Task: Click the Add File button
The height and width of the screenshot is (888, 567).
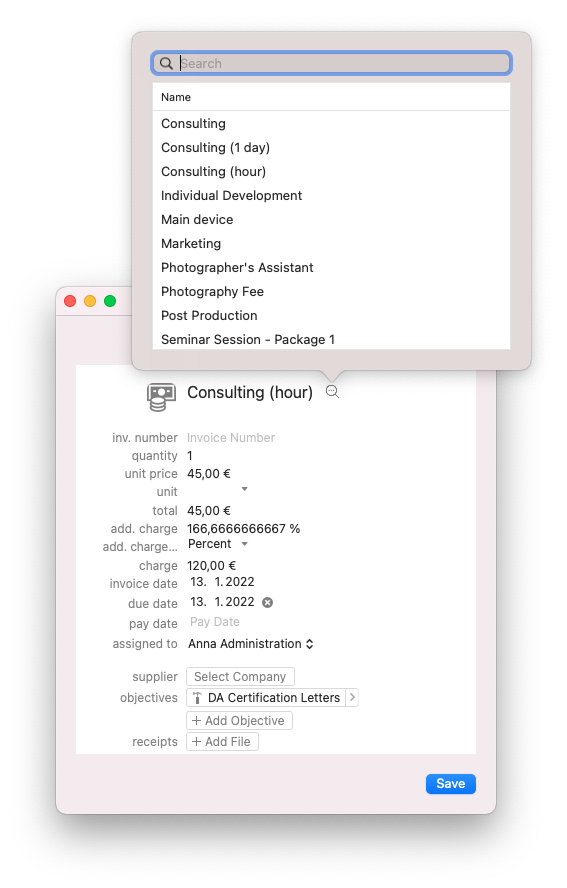Action: point(222,742)
